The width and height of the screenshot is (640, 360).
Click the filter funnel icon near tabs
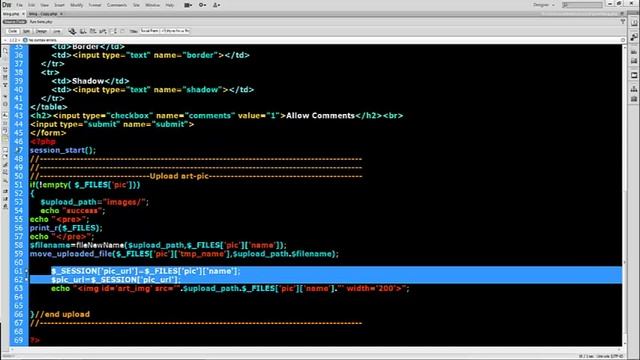pos(622,22)
